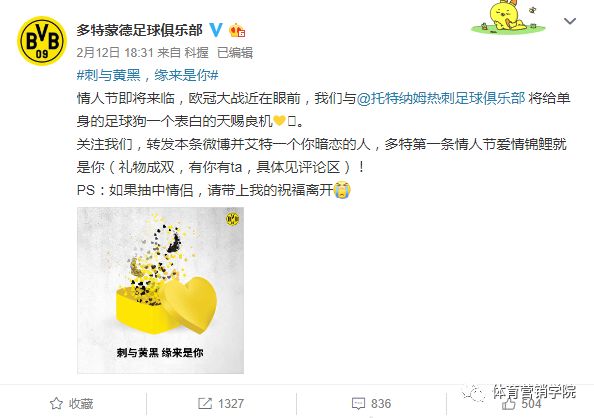
Task: Open the 多特蒙德足球俱乐部 account name
Action: tap(139, 30)
